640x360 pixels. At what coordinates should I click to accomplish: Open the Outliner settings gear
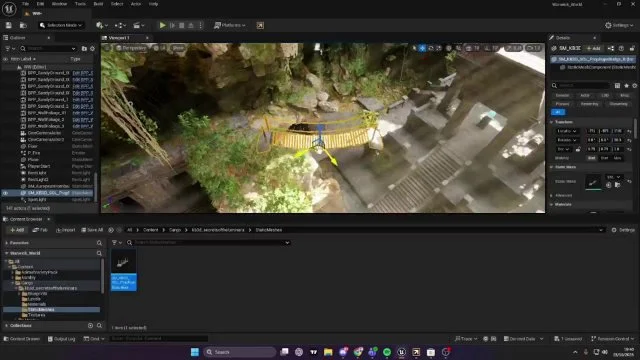click(x=93, y=48)
